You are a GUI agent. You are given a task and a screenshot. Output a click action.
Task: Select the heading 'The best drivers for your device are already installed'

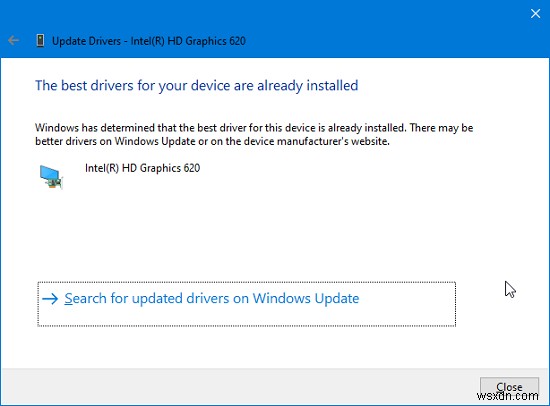click(x=196, y=86)
